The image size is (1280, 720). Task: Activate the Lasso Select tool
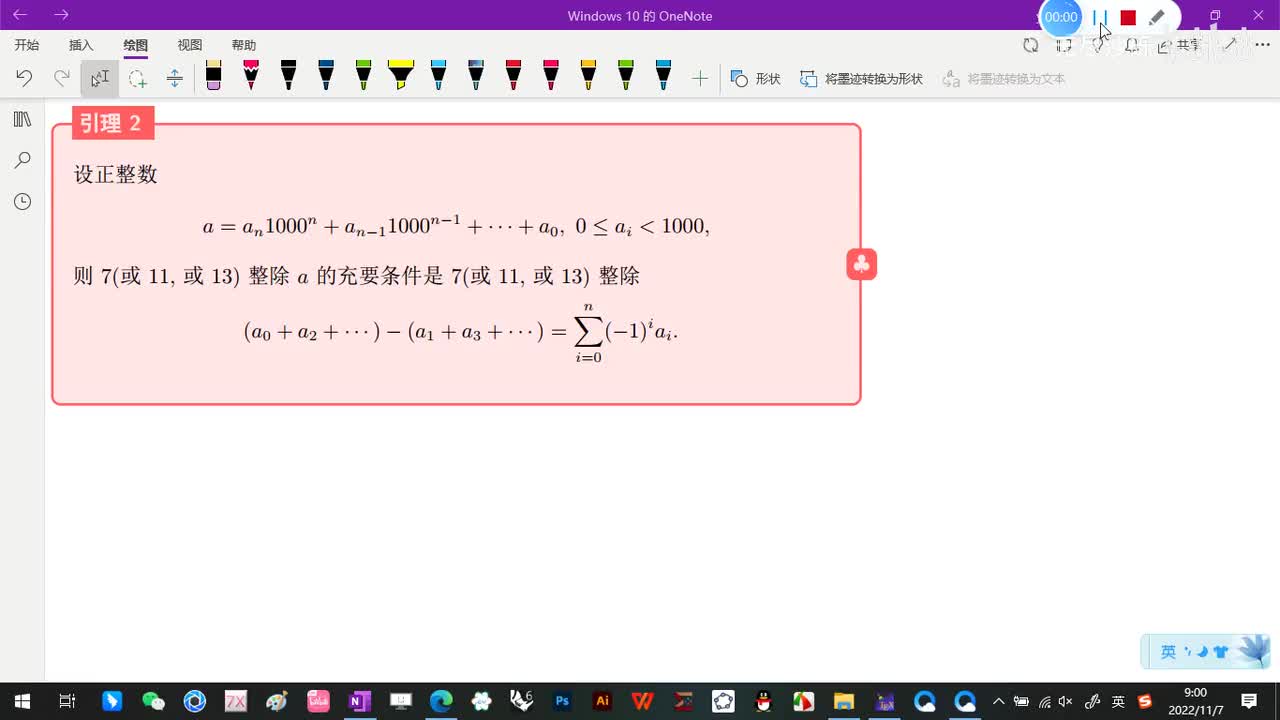[137, 78]
